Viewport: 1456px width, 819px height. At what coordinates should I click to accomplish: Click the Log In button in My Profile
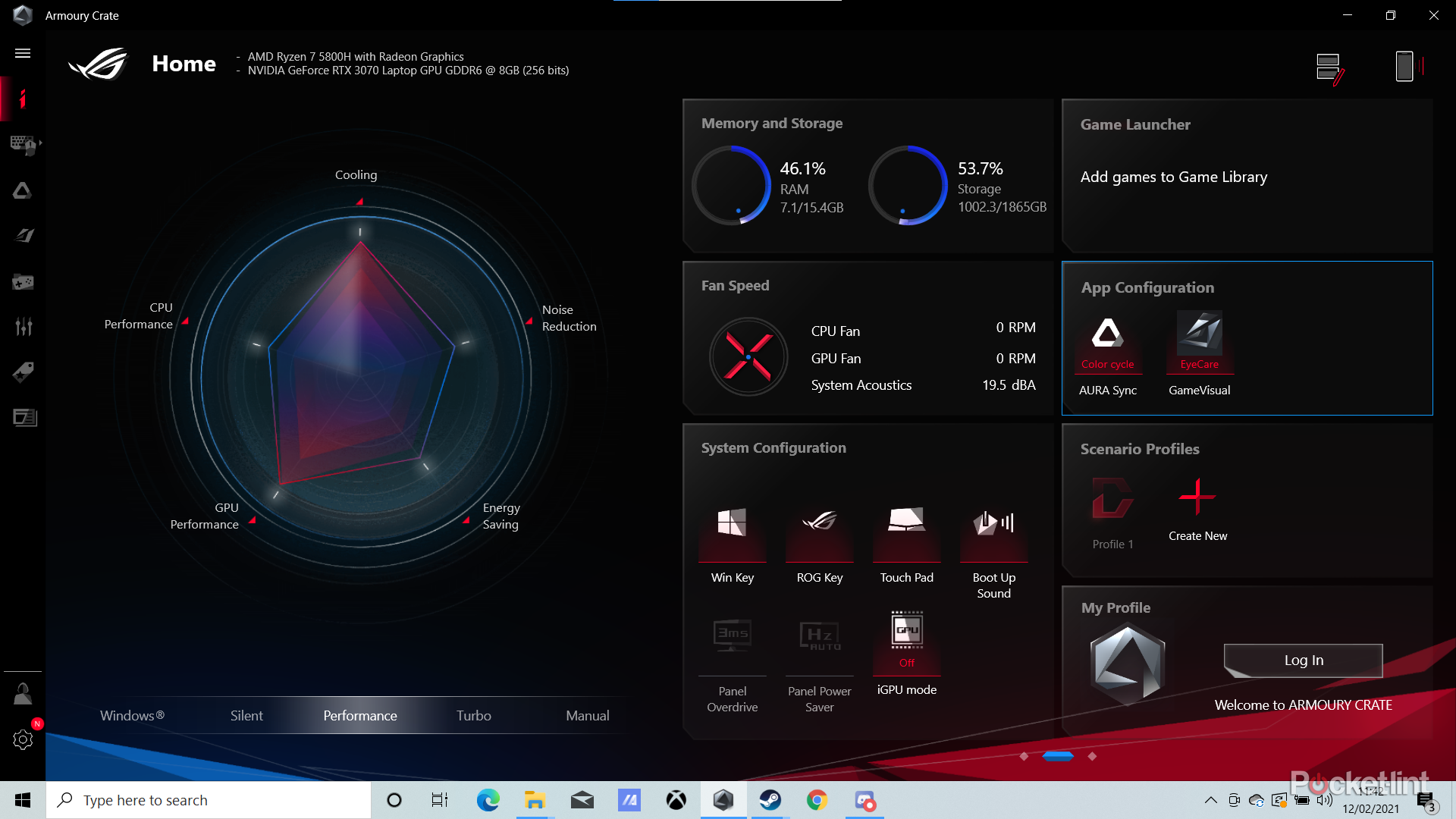[x=1302, y=660]
